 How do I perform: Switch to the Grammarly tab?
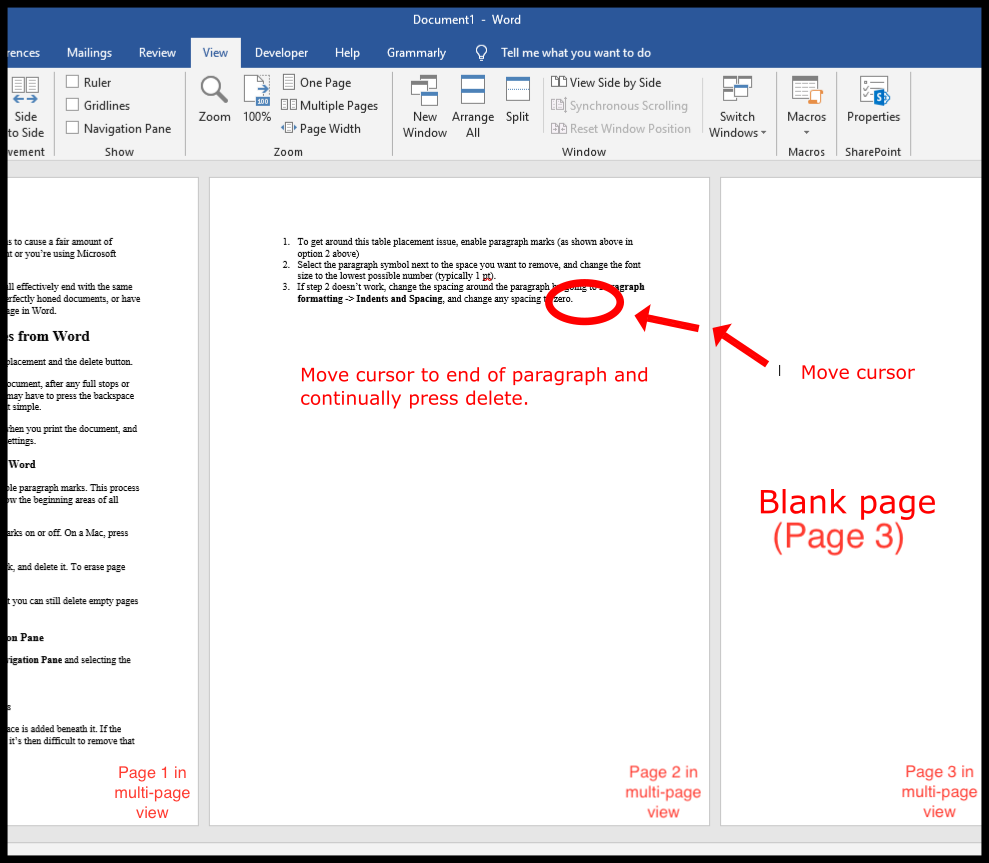(416, 53)
